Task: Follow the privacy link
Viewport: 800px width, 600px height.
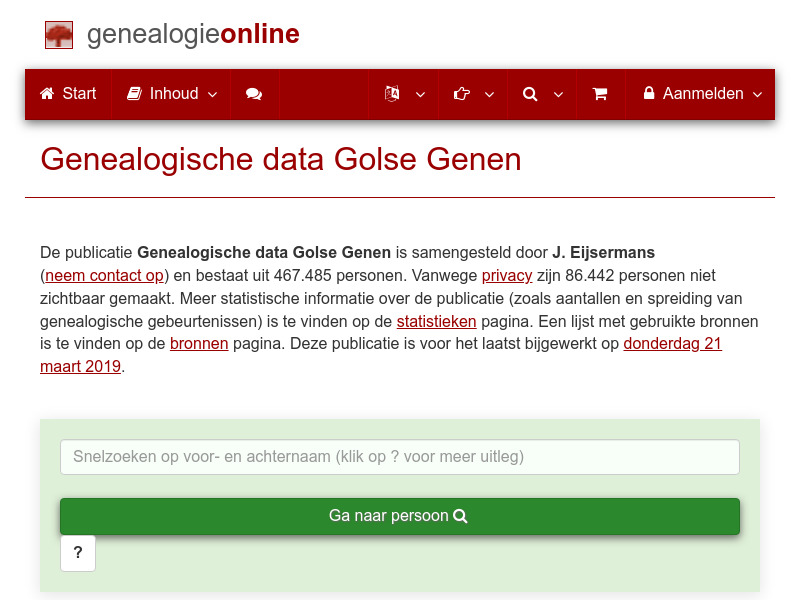Action: tap(507, 275)
